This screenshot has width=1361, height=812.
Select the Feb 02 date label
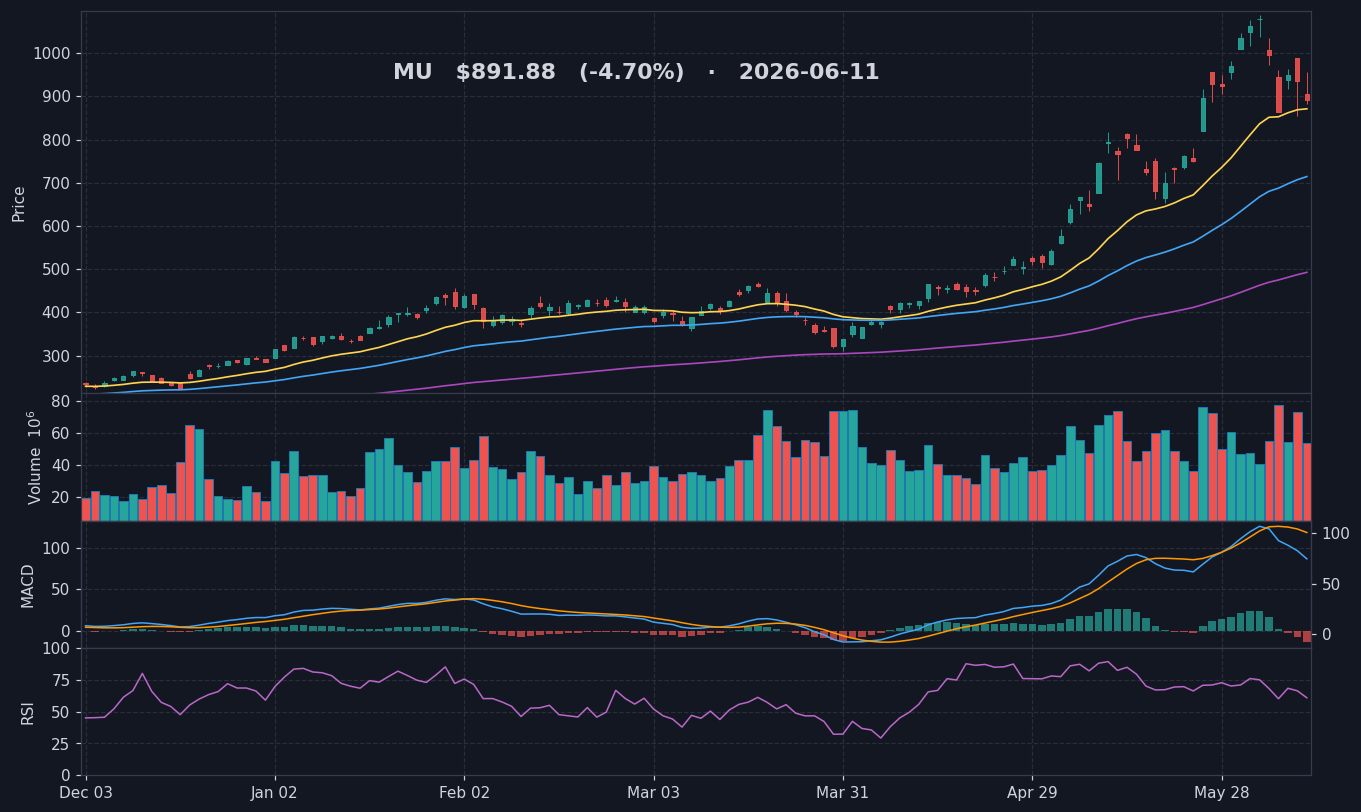(x=465, y=793)
